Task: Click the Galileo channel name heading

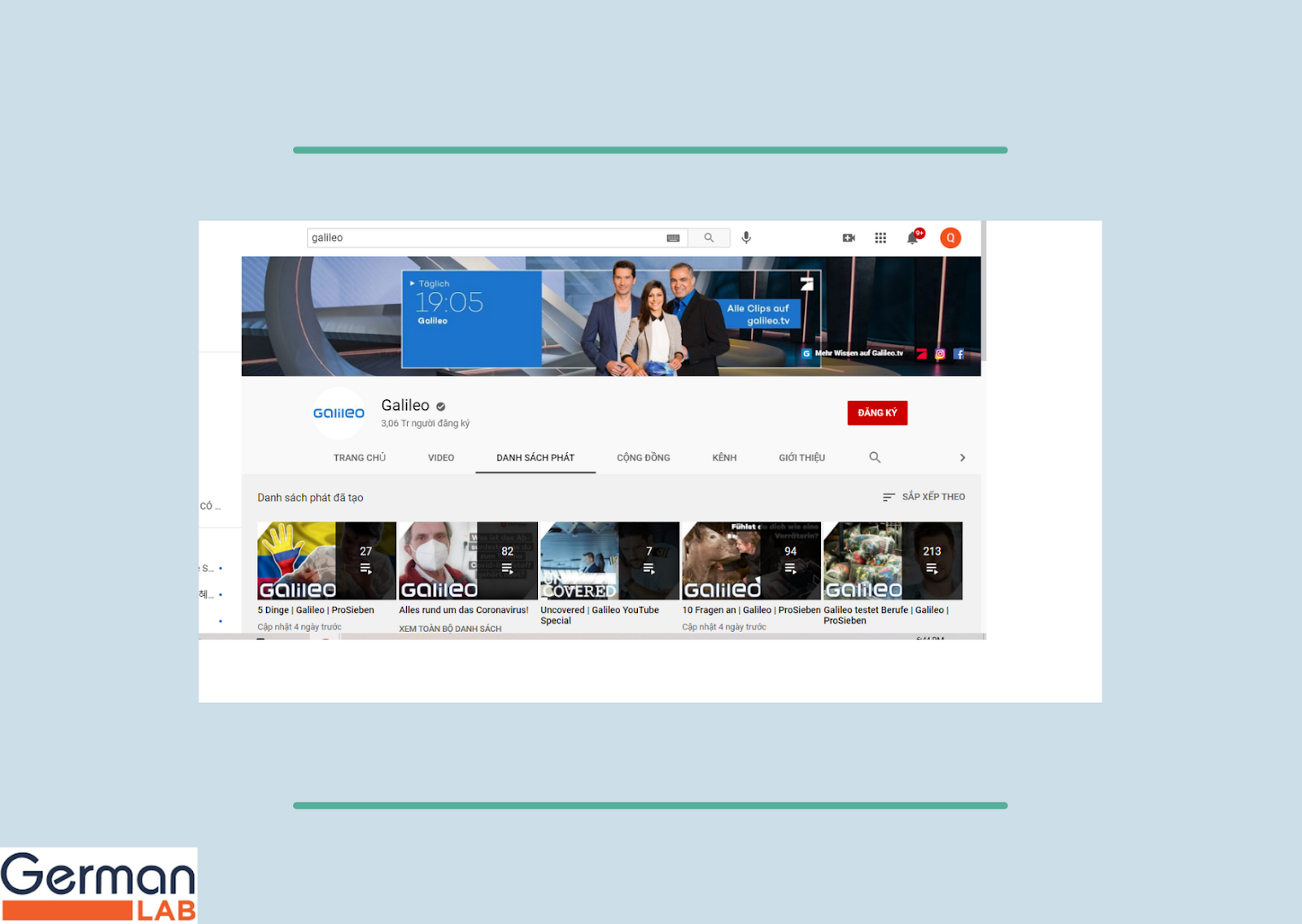Action: point(405,405)
